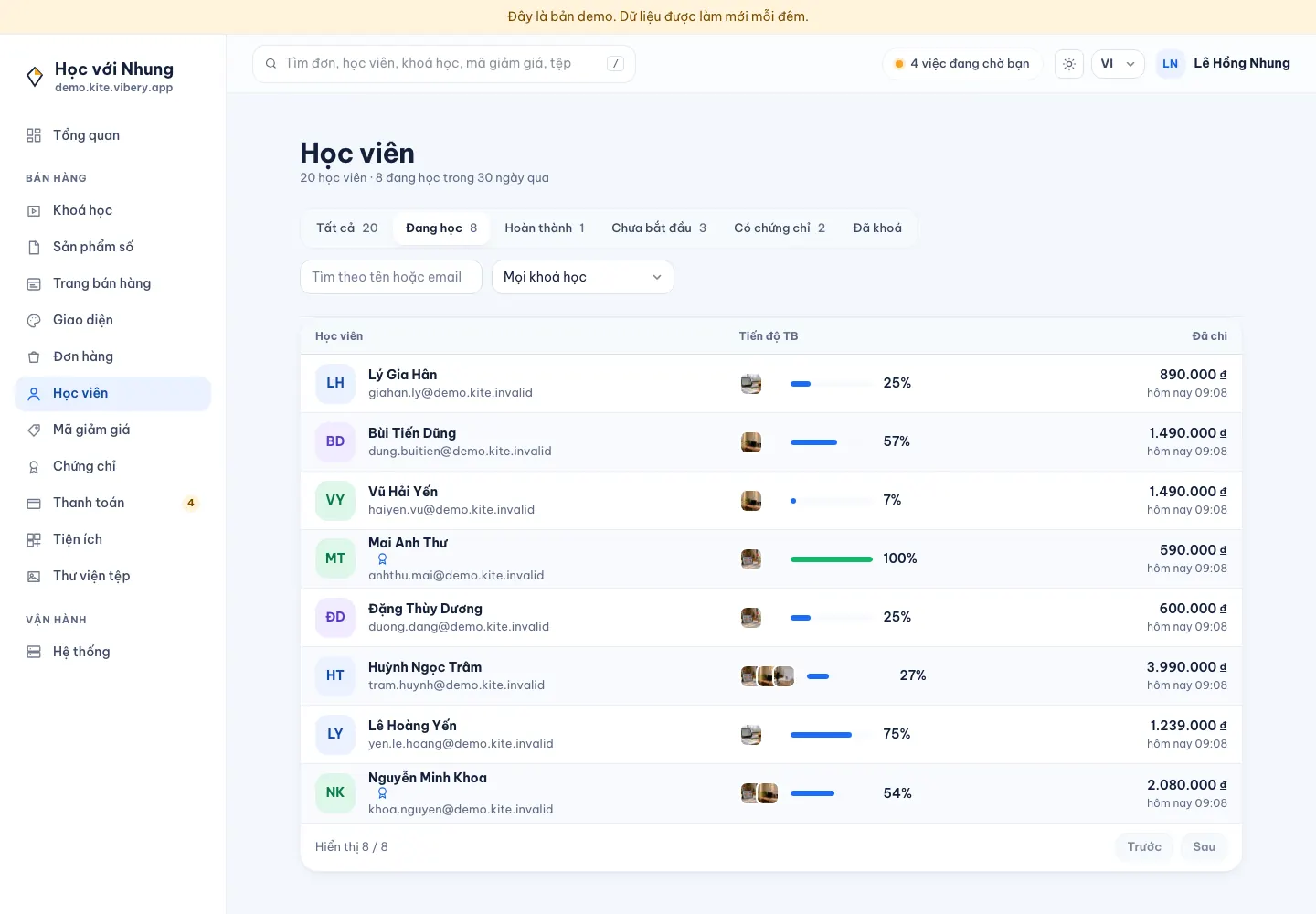Open Chứng chỉ award icon
This screenshot has width=1316, height=914.
click(x=34, y=466)
